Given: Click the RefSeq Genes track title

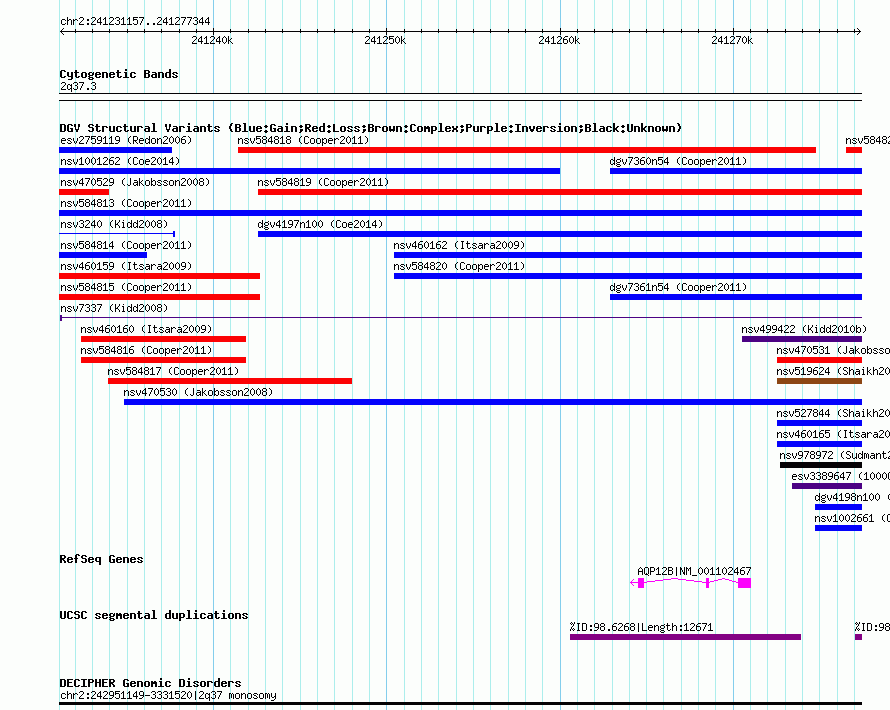Looking at the screenshot, I should (x=101, y=559).
